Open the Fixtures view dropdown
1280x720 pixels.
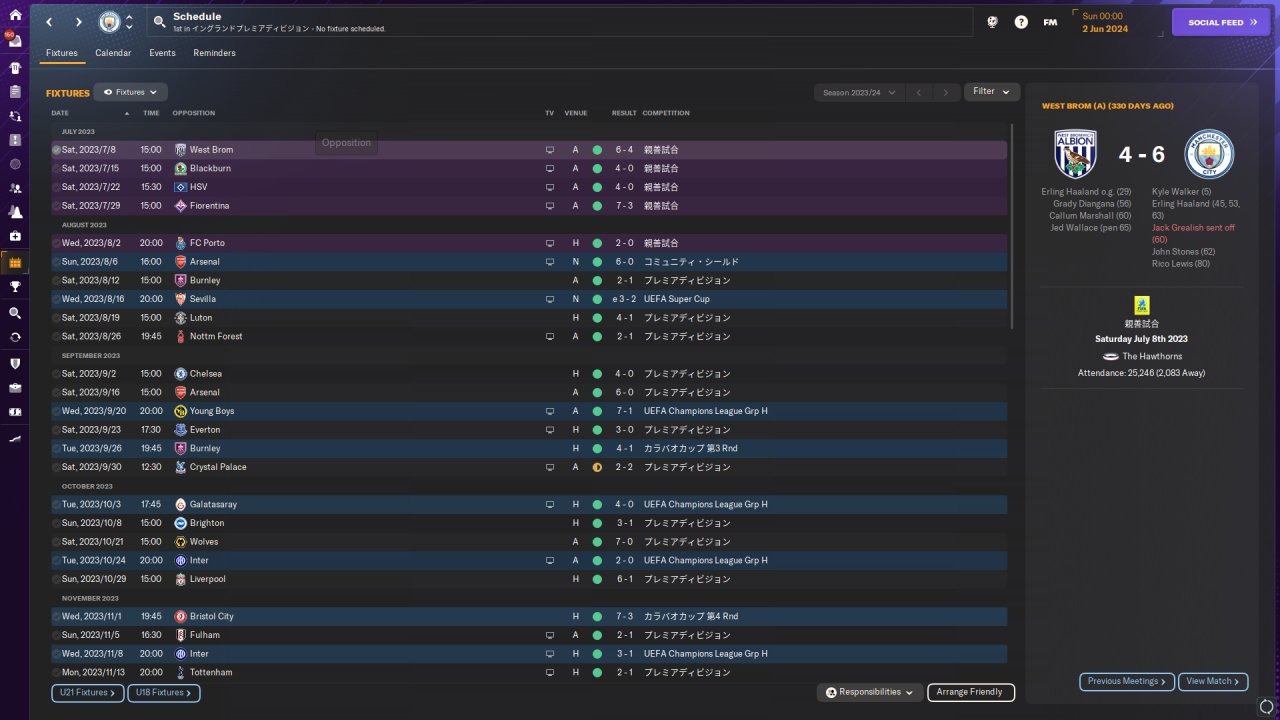130,92
